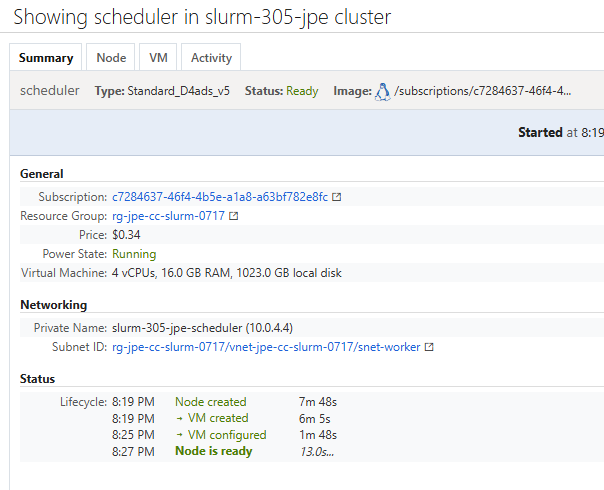Click the arrow before VM configured
Screen dimensions: 604x490
(179, 436)
